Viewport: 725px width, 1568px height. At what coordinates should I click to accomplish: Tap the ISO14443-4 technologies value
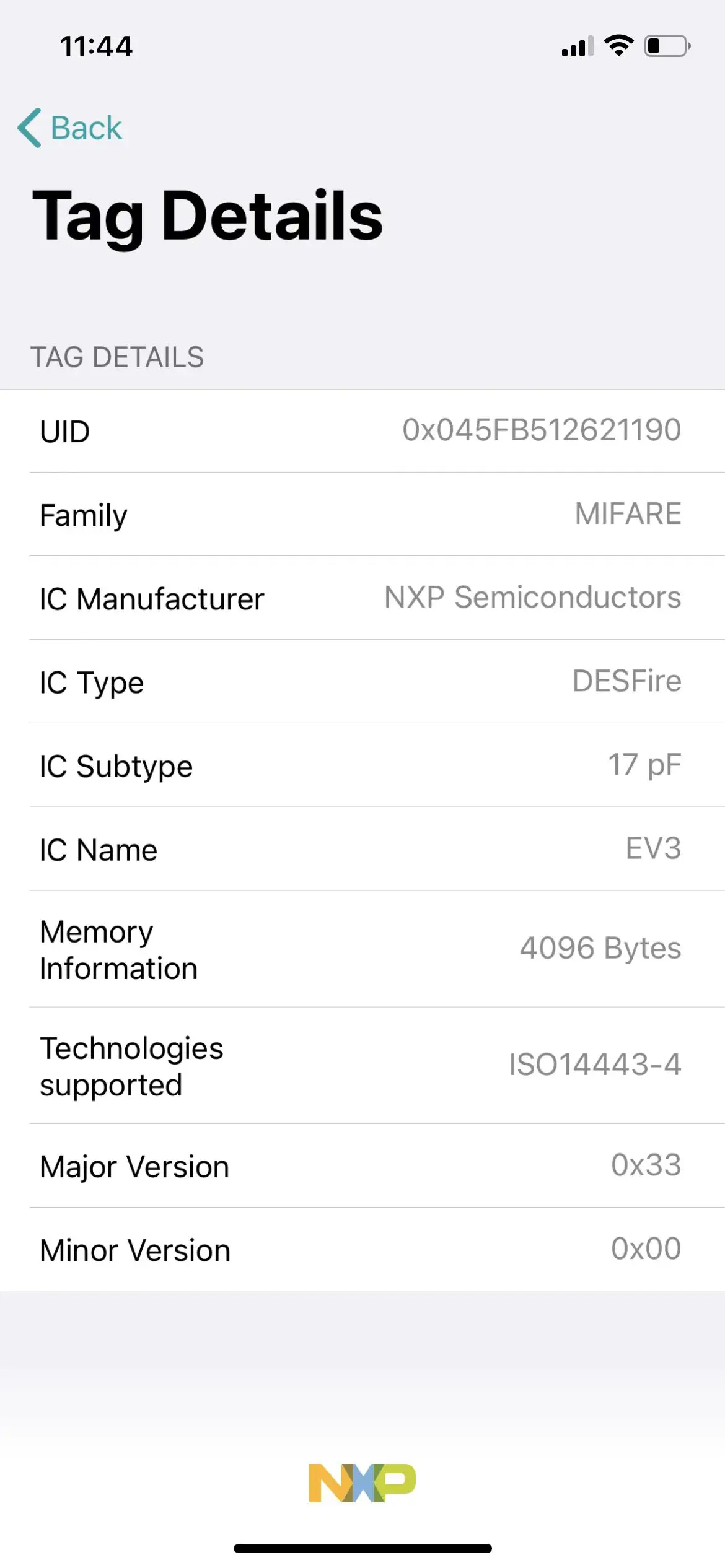[595, 1065]
